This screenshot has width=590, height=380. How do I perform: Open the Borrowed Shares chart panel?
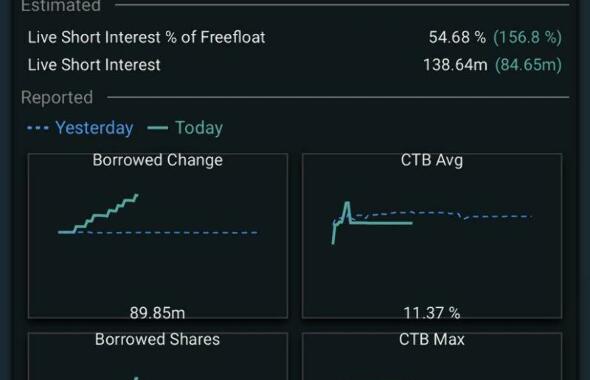click(x=158, y=356)
